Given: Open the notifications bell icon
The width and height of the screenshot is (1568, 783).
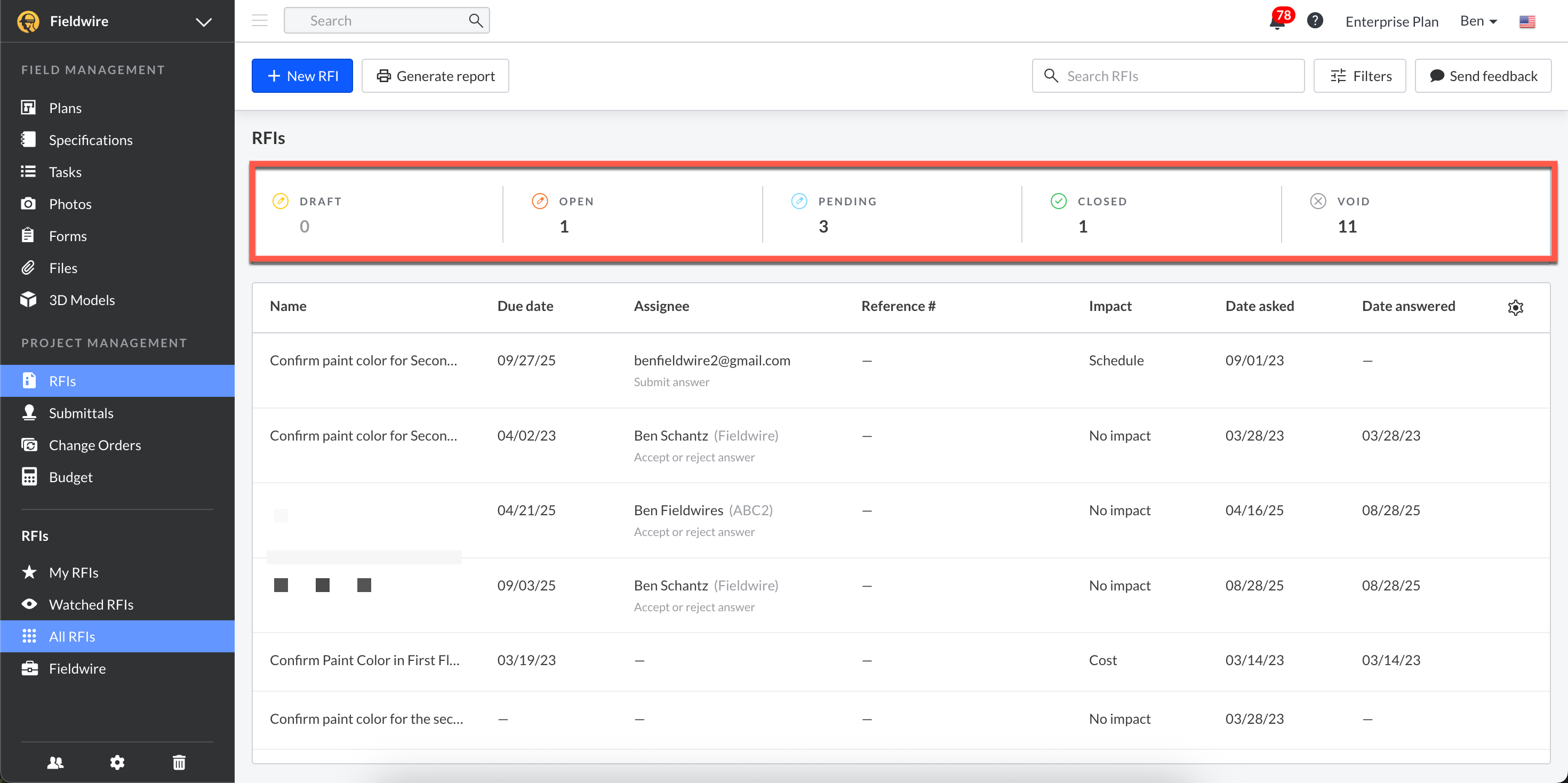Looking at the screenshot, I should 1276,22.
